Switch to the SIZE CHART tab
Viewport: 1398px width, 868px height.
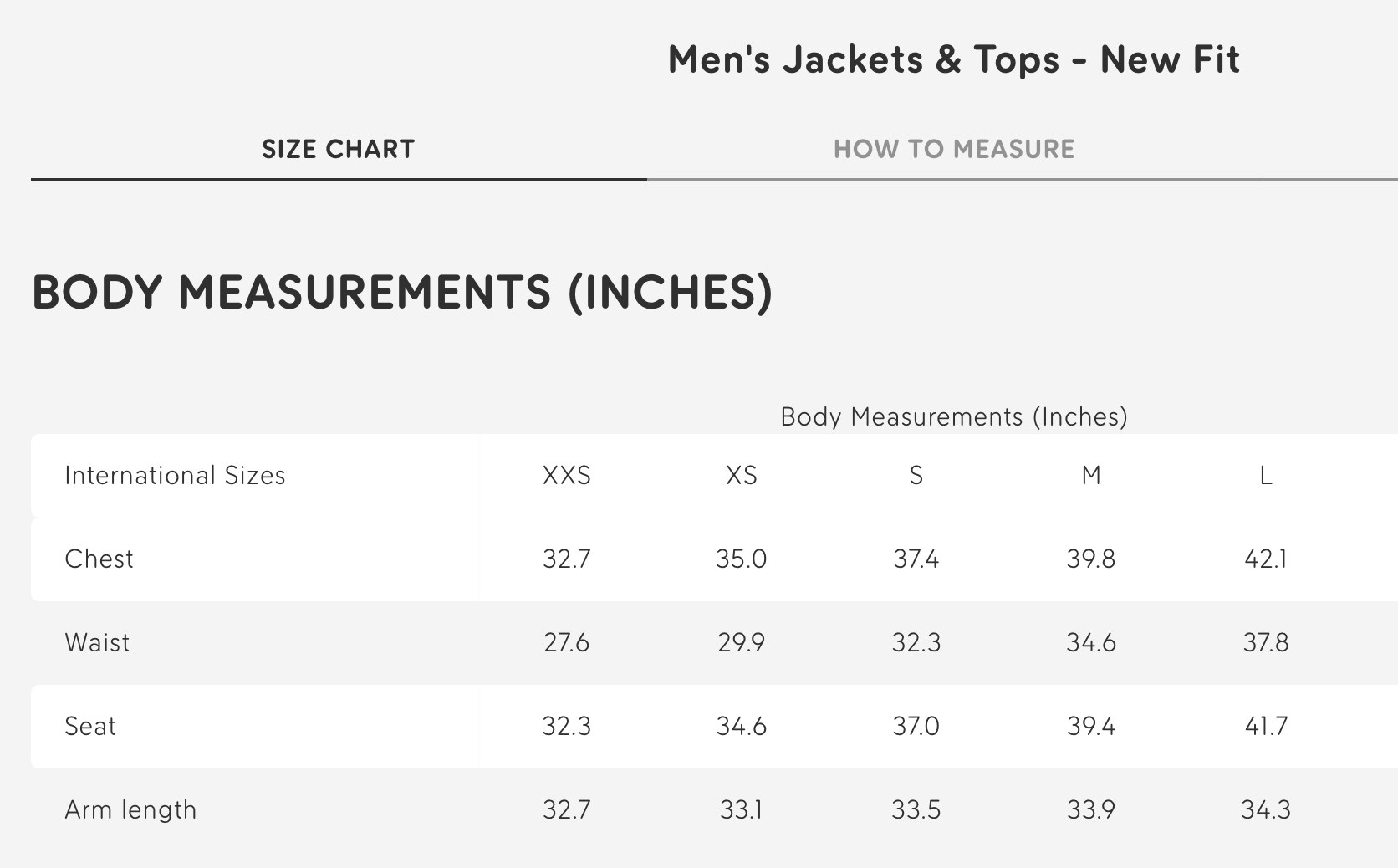pyautogui.click(x=338, y=149)
